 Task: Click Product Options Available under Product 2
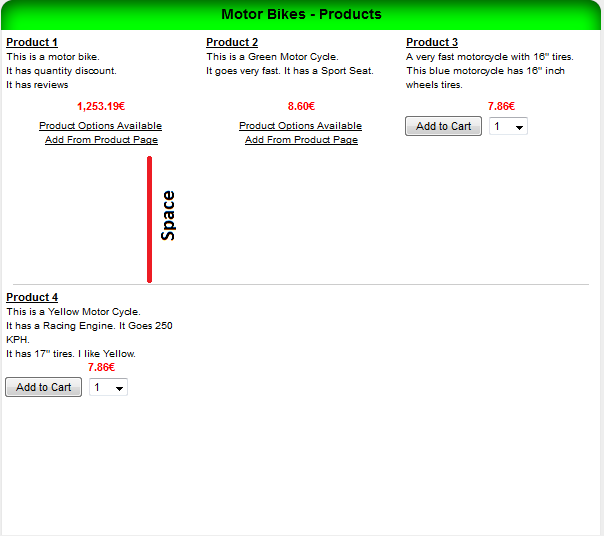[x=300, y=126]
